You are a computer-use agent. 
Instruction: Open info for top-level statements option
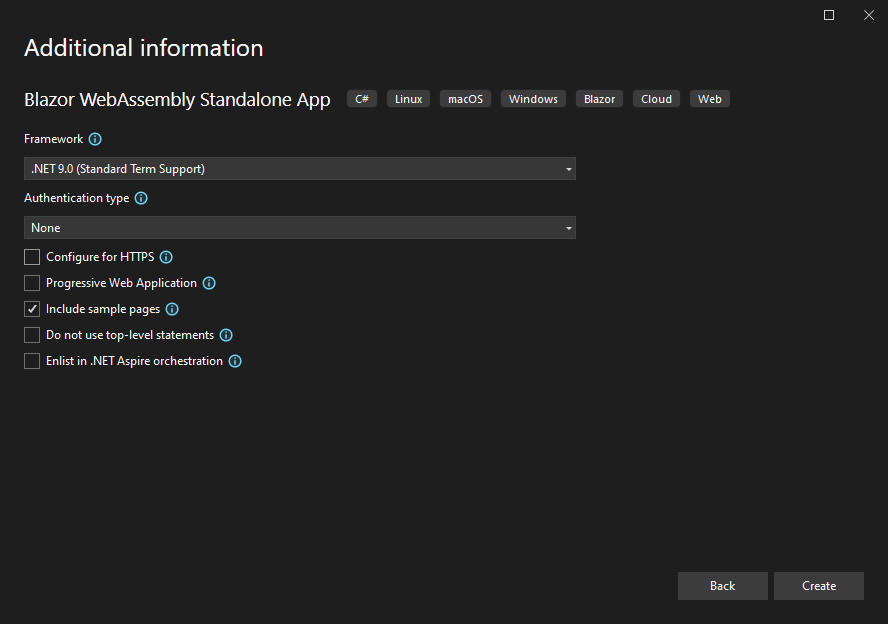[x=226, y=335]
